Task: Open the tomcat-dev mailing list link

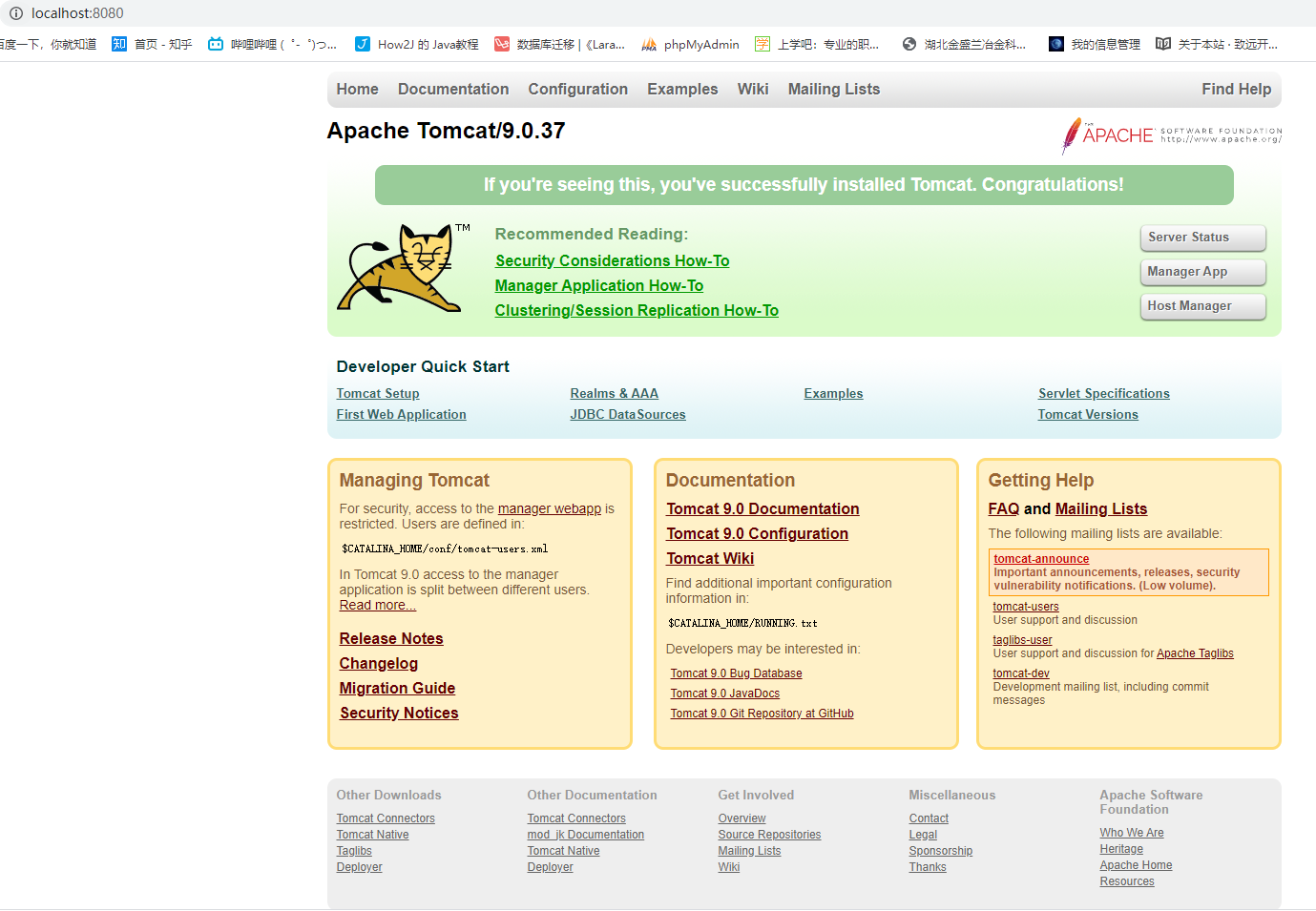Action: 1021,673
